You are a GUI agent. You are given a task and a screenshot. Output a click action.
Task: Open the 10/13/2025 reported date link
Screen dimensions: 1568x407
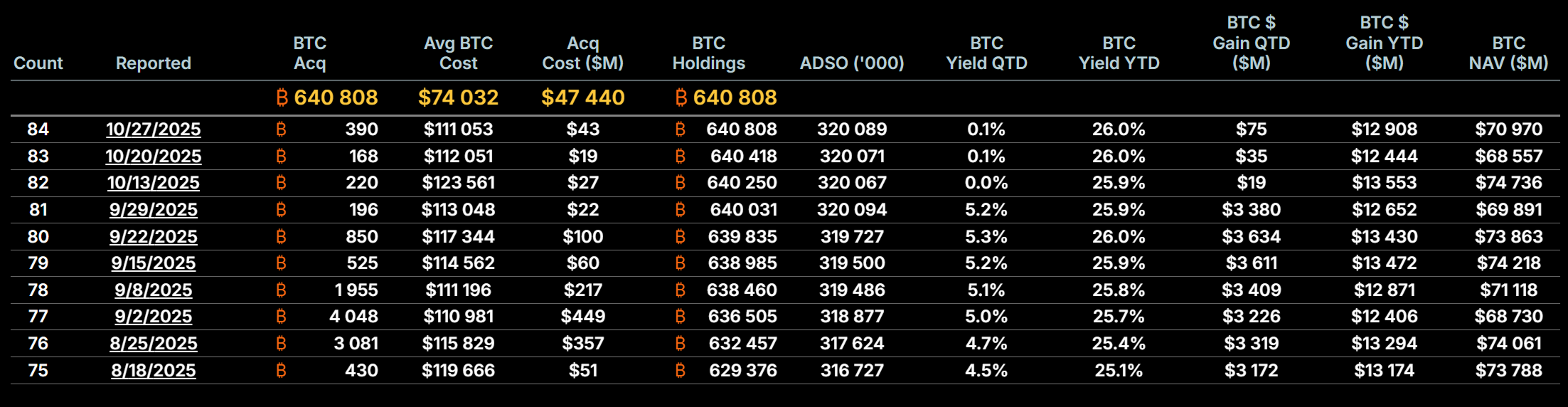point(154,183)
